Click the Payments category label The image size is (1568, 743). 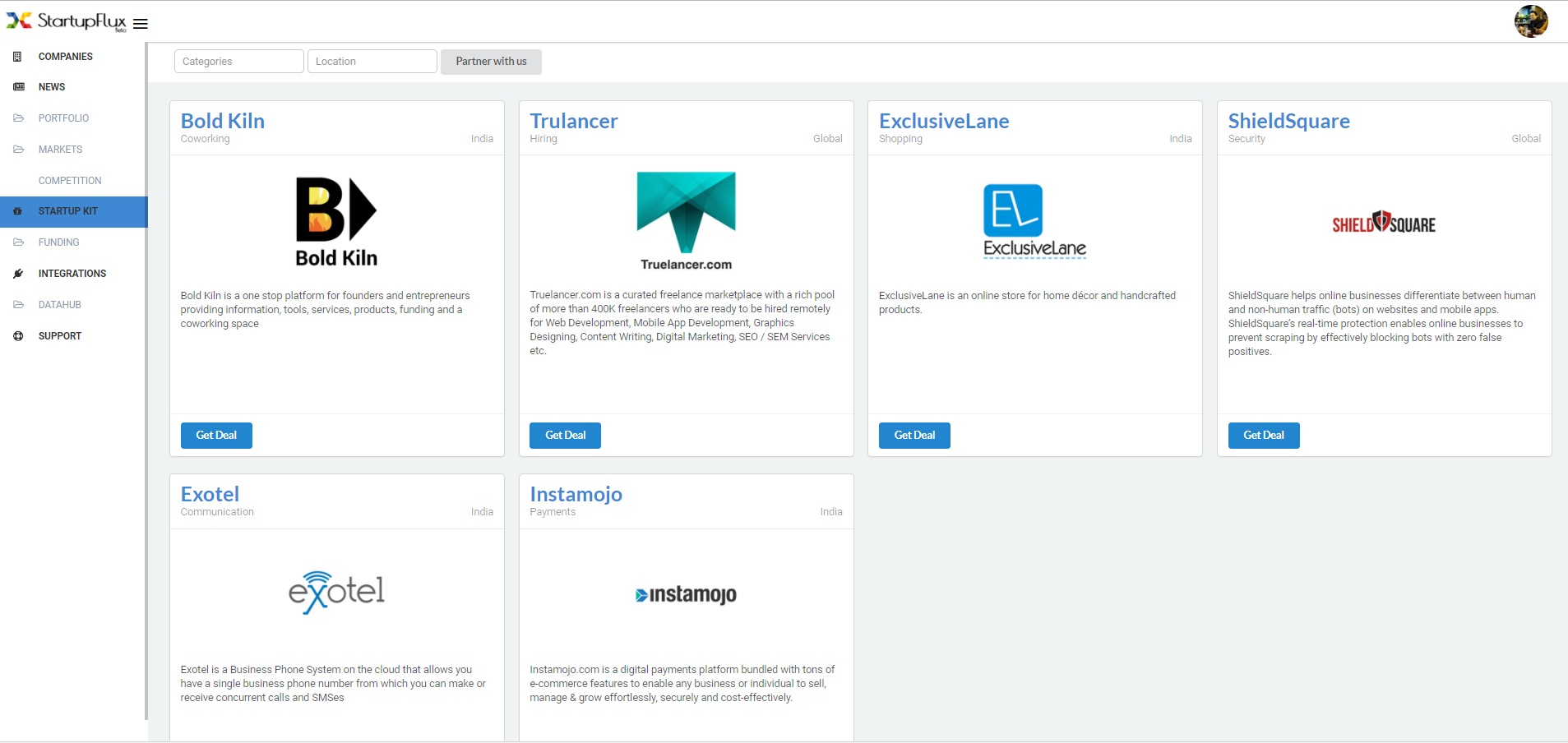(553, 512)
